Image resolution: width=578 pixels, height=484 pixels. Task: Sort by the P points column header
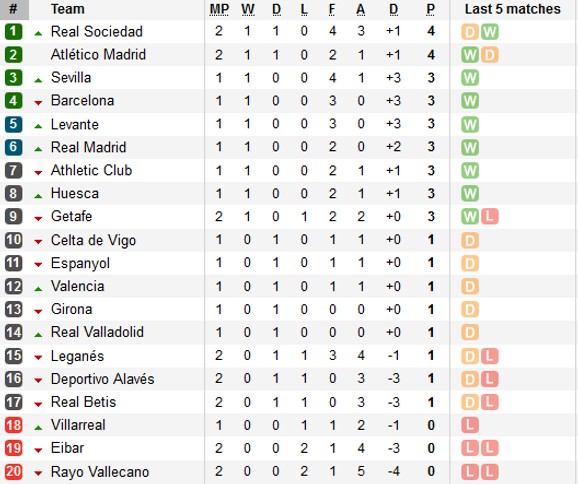click(x=430, y=9)
